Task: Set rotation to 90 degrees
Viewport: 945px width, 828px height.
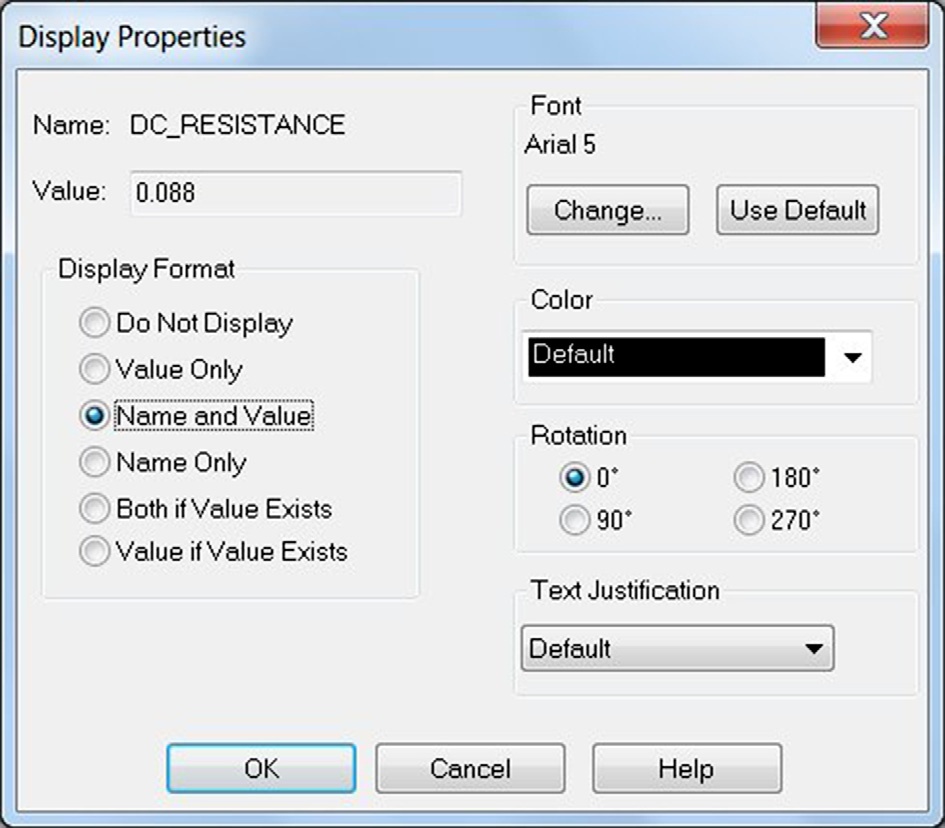Action: tap(575, 521)
